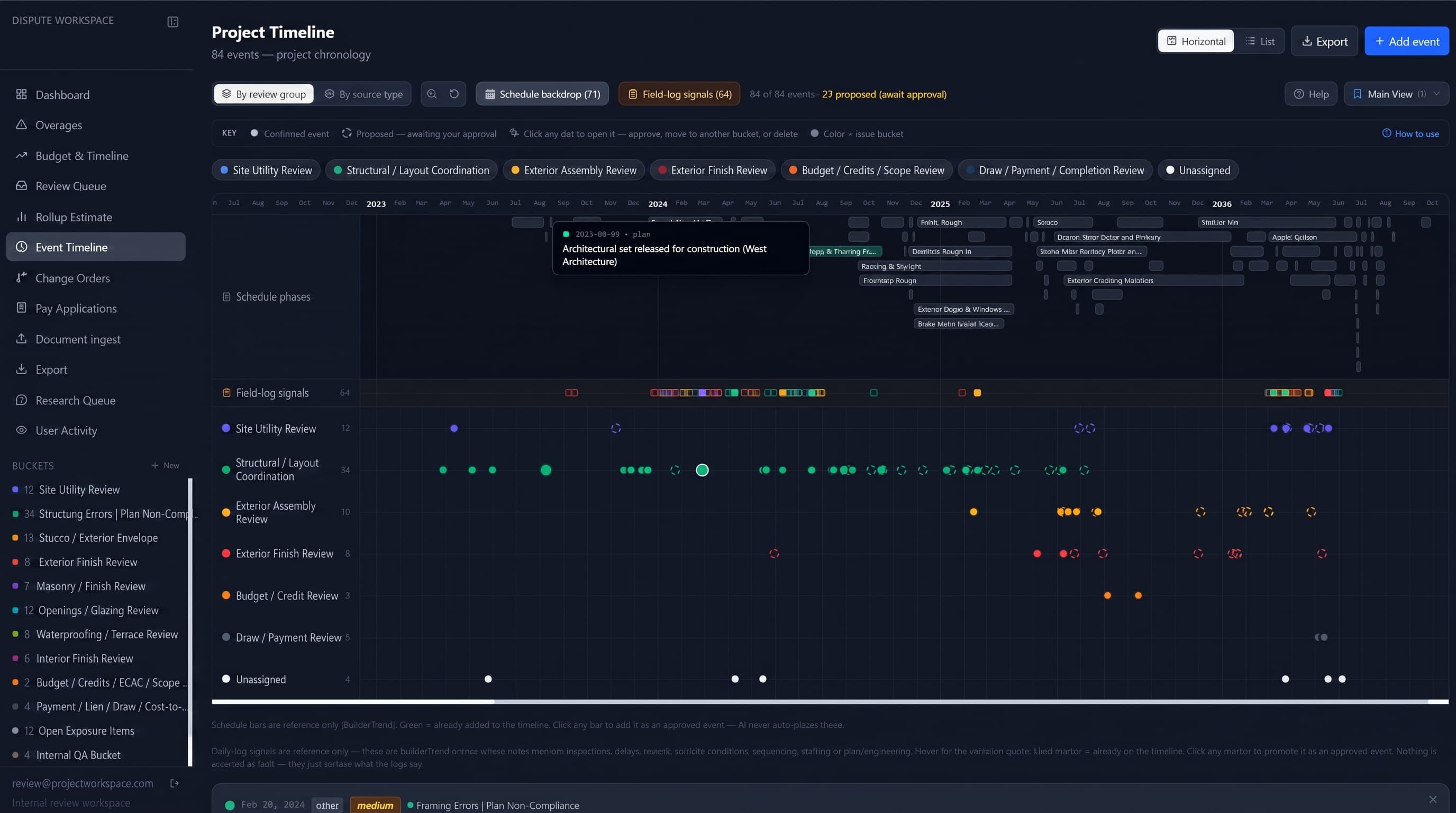This screenshot has width=1456, height=813.
Task: Add a New bucket
Action: (x=166, y=465)
